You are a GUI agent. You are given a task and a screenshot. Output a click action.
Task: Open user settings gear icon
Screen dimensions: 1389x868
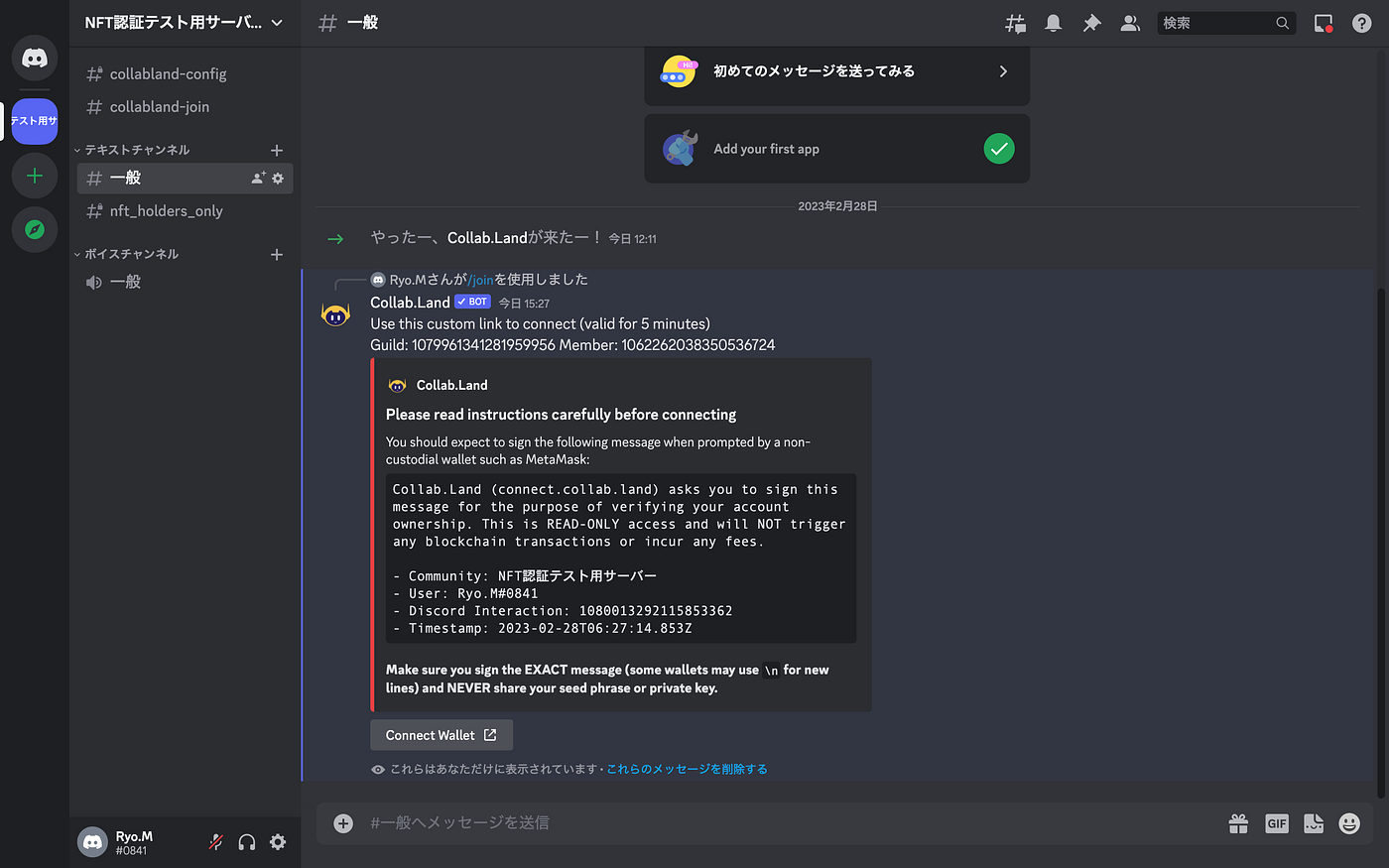278,842
